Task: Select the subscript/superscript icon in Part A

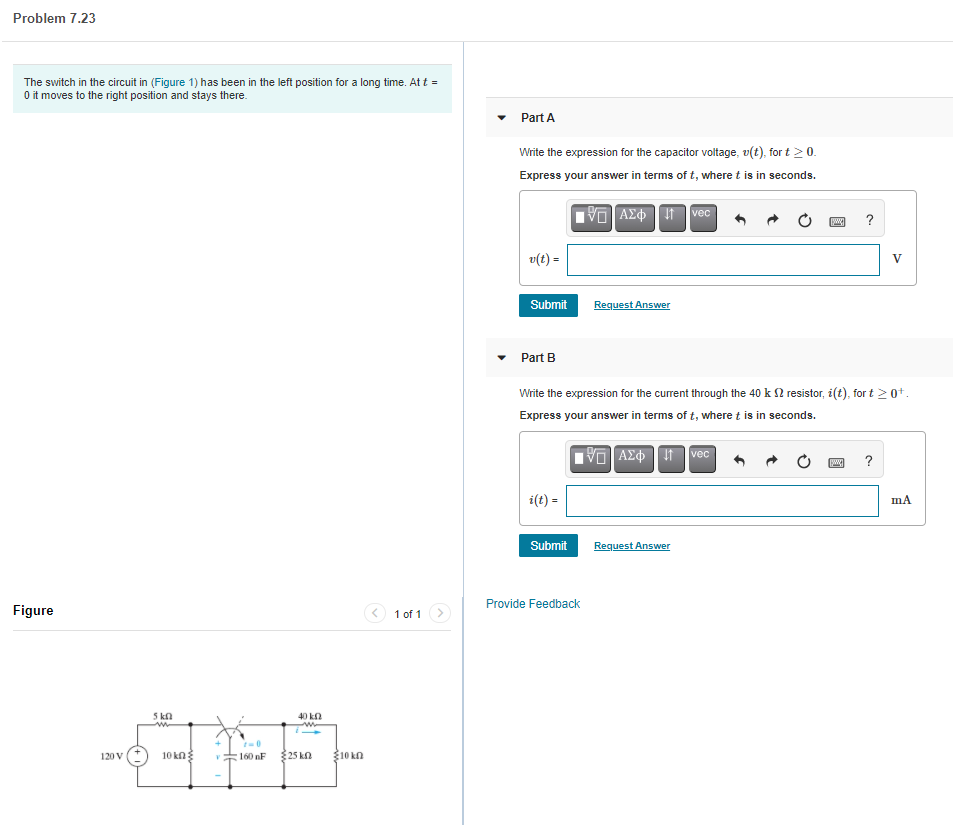Action: [670, 218]
